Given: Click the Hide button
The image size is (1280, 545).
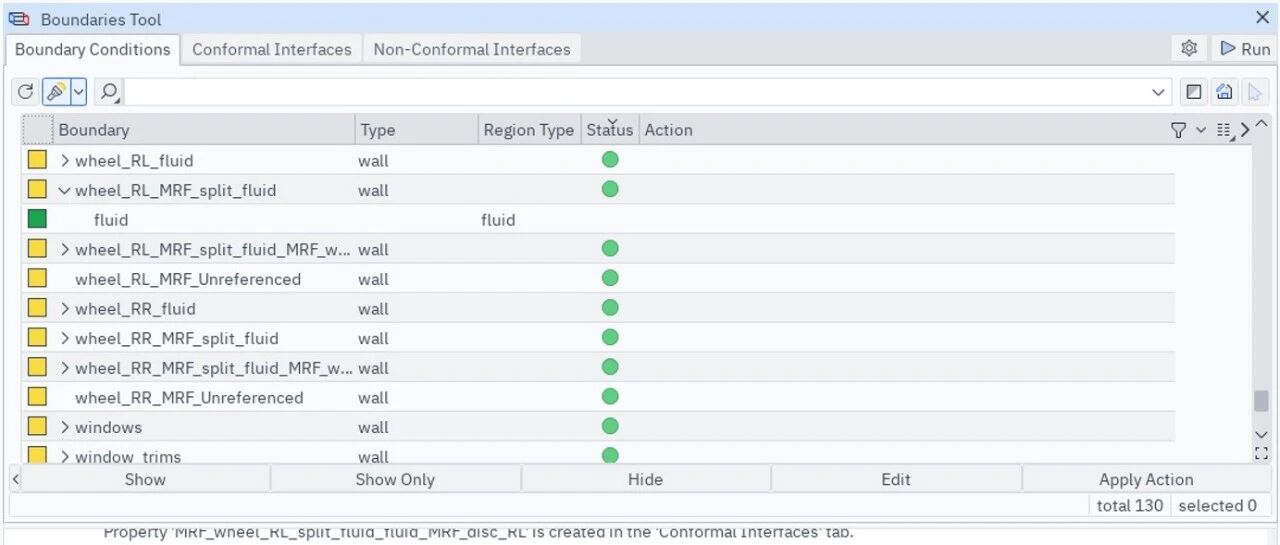Looking at the screenshot, I should 645,479.
